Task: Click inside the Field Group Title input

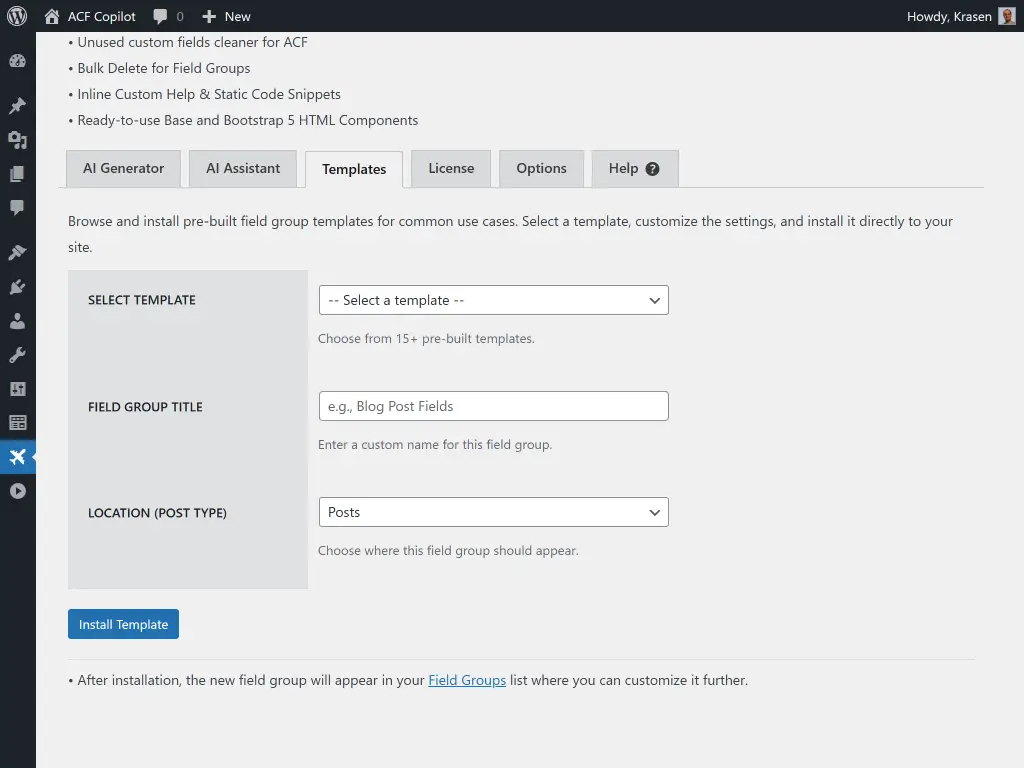Action: point(493,406)
